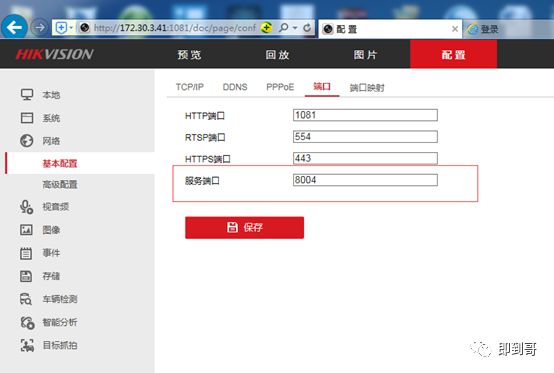Expand the address bar search dropdown arrow
The height and width of the screenshot is (373, 554).
[x=295, y=28]
